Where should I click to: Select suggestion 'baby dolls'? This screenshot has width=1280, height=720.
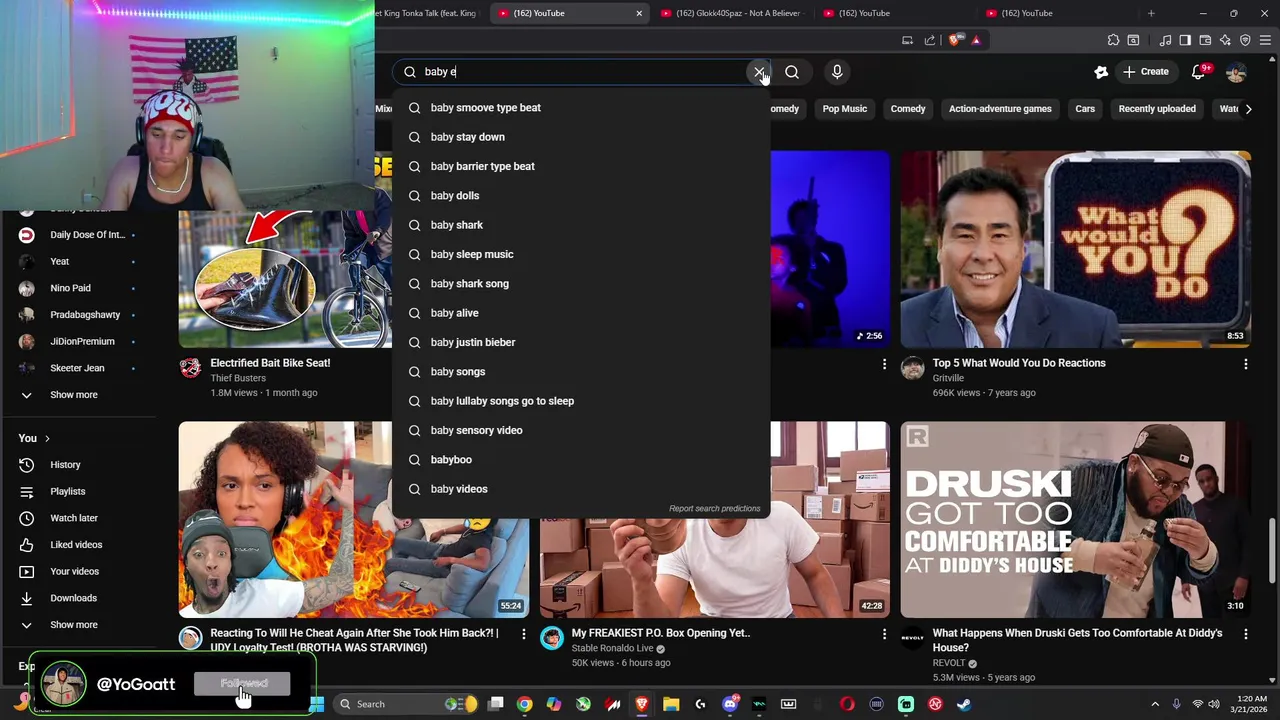tap(581, 196)
